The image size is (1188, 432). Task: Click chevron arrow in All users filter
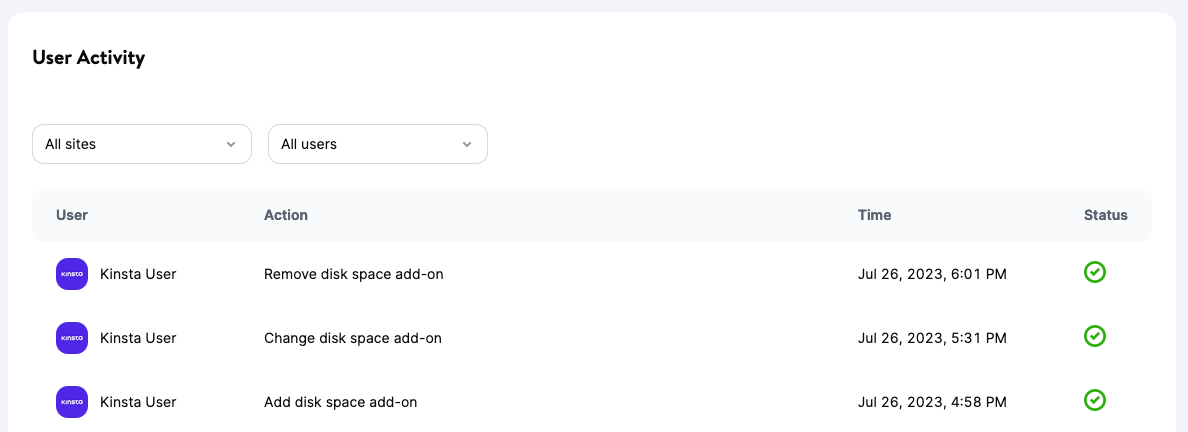[467, 145]
